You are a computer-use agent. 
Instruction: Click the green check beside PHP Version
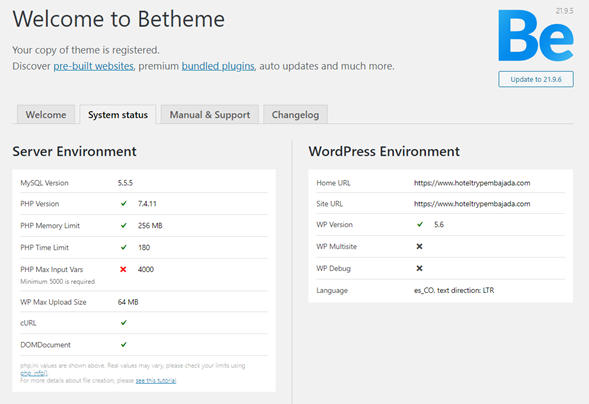(x=124, y=204)
